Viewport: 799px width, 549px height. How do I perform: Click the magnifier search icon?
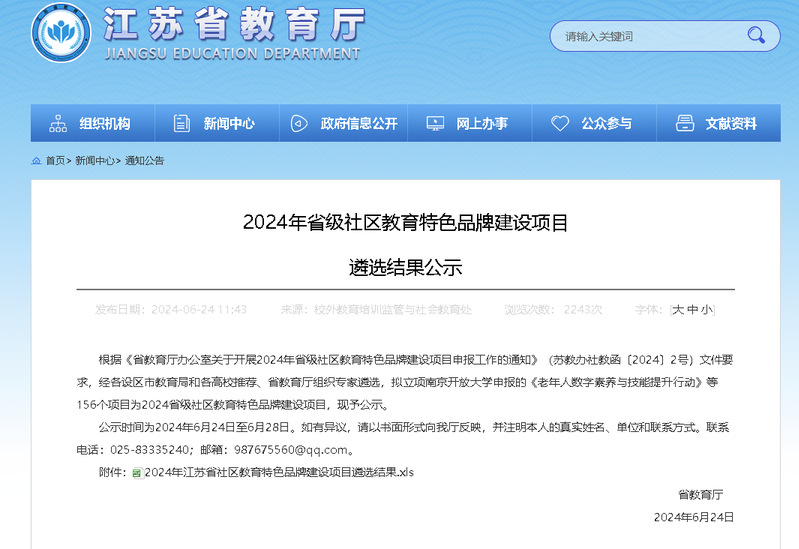tap(756, 37)
